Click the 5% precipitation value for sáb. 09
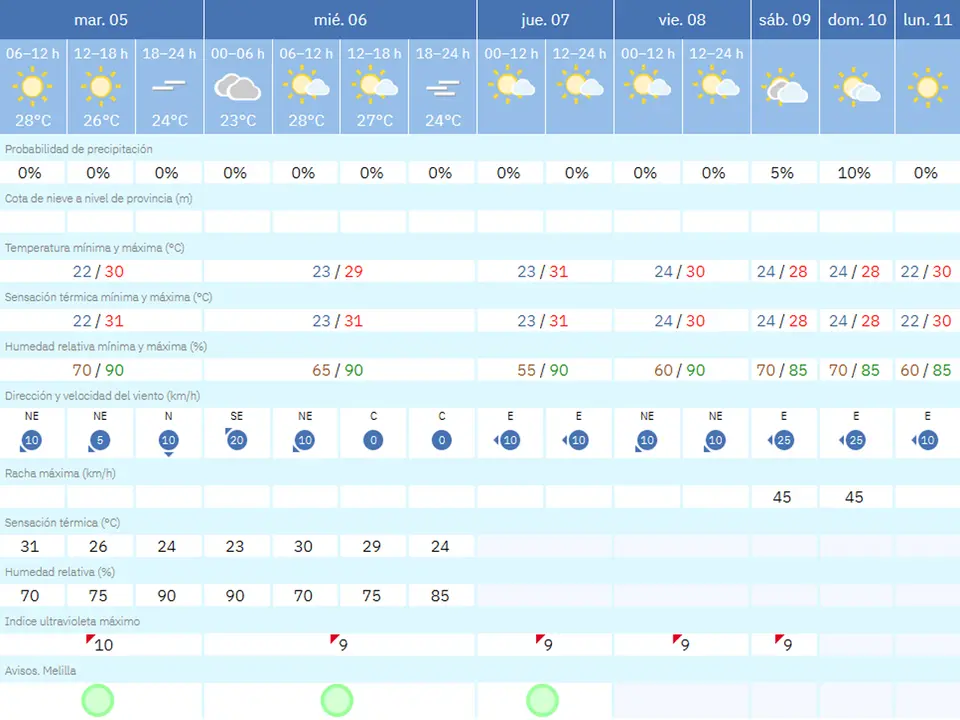 coord(782,173)
